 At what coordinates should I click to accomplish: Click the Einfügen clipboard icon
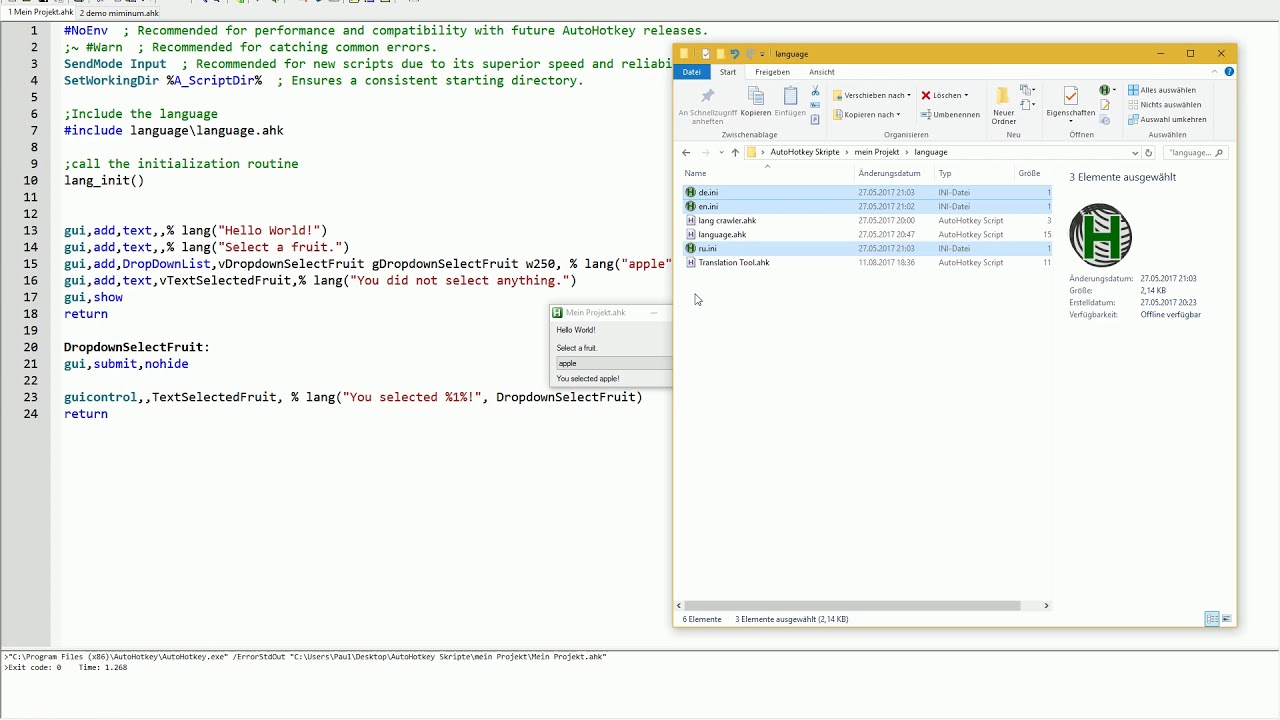pos(790,101)
